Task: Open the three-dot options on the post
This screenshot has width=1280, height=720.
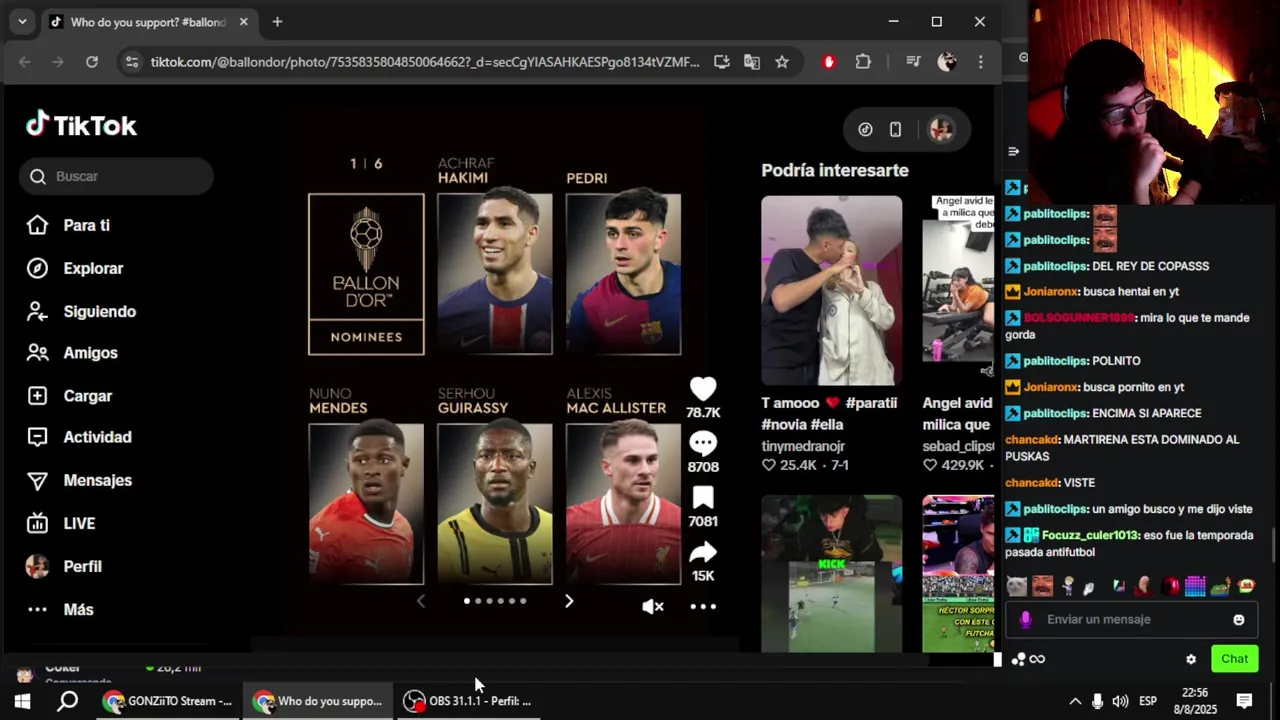Action: (x=703, y=606)
